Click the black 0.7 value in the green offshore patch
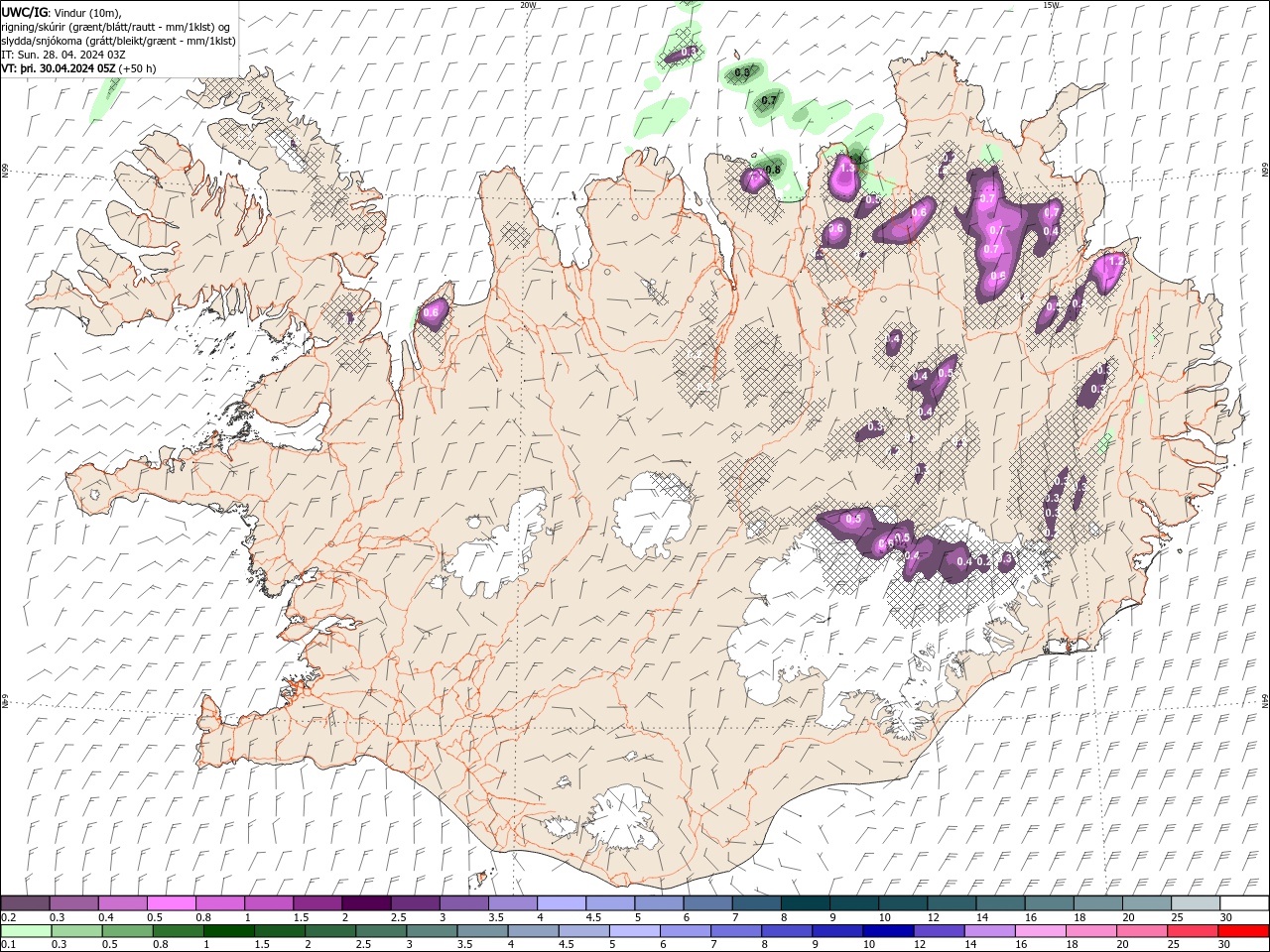The height and width of the screenshot is (952, 1270). pyautogui.click(x=769, y=101)
